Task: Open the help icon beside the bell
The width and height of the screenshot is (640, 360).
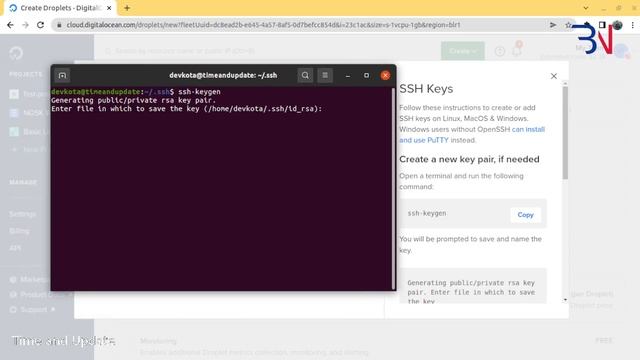Action: [x=500, y=51]
